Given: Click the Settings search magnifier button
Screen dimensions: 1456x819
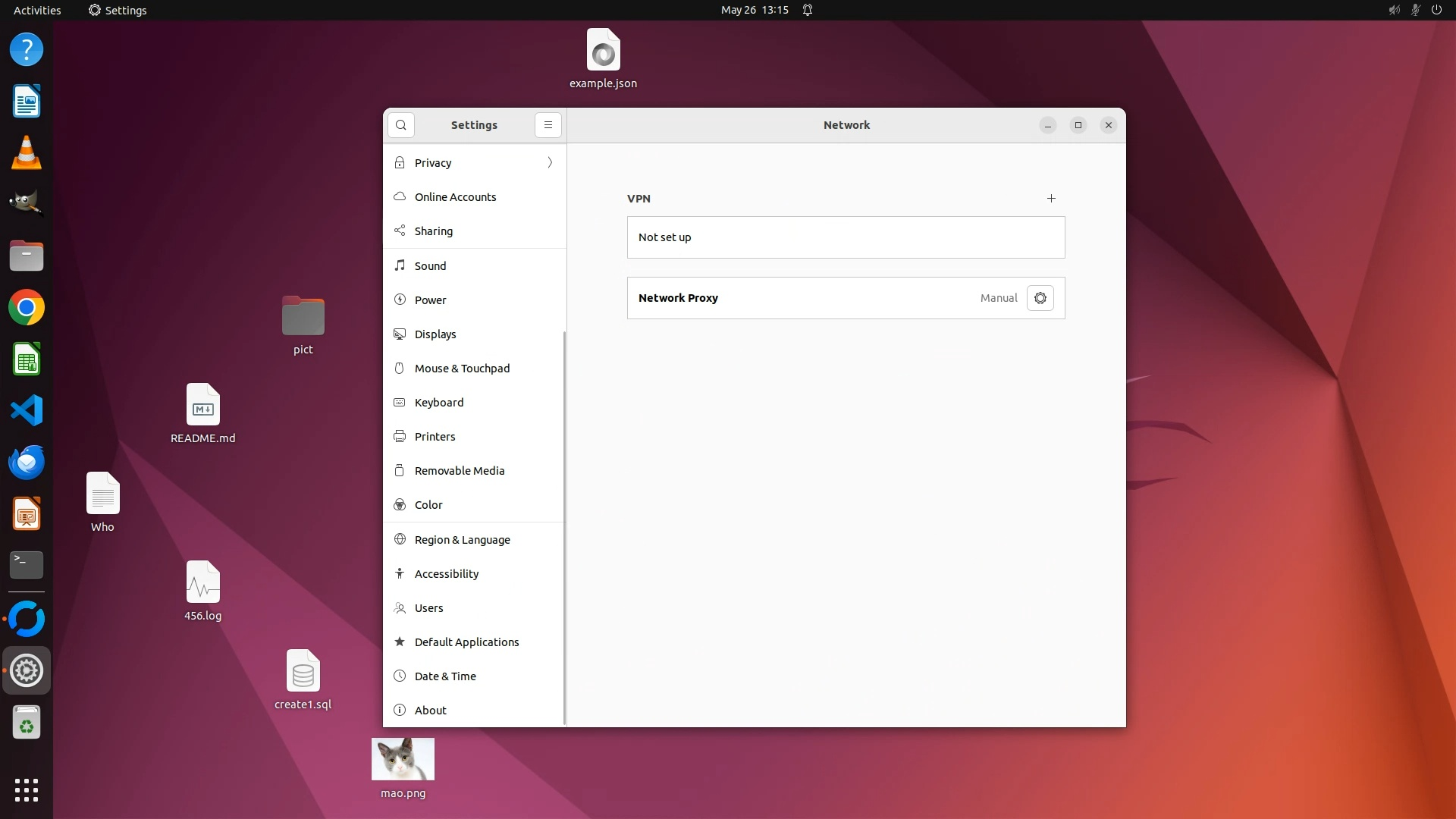Looking at the screenshot, I should coord(401,125).
